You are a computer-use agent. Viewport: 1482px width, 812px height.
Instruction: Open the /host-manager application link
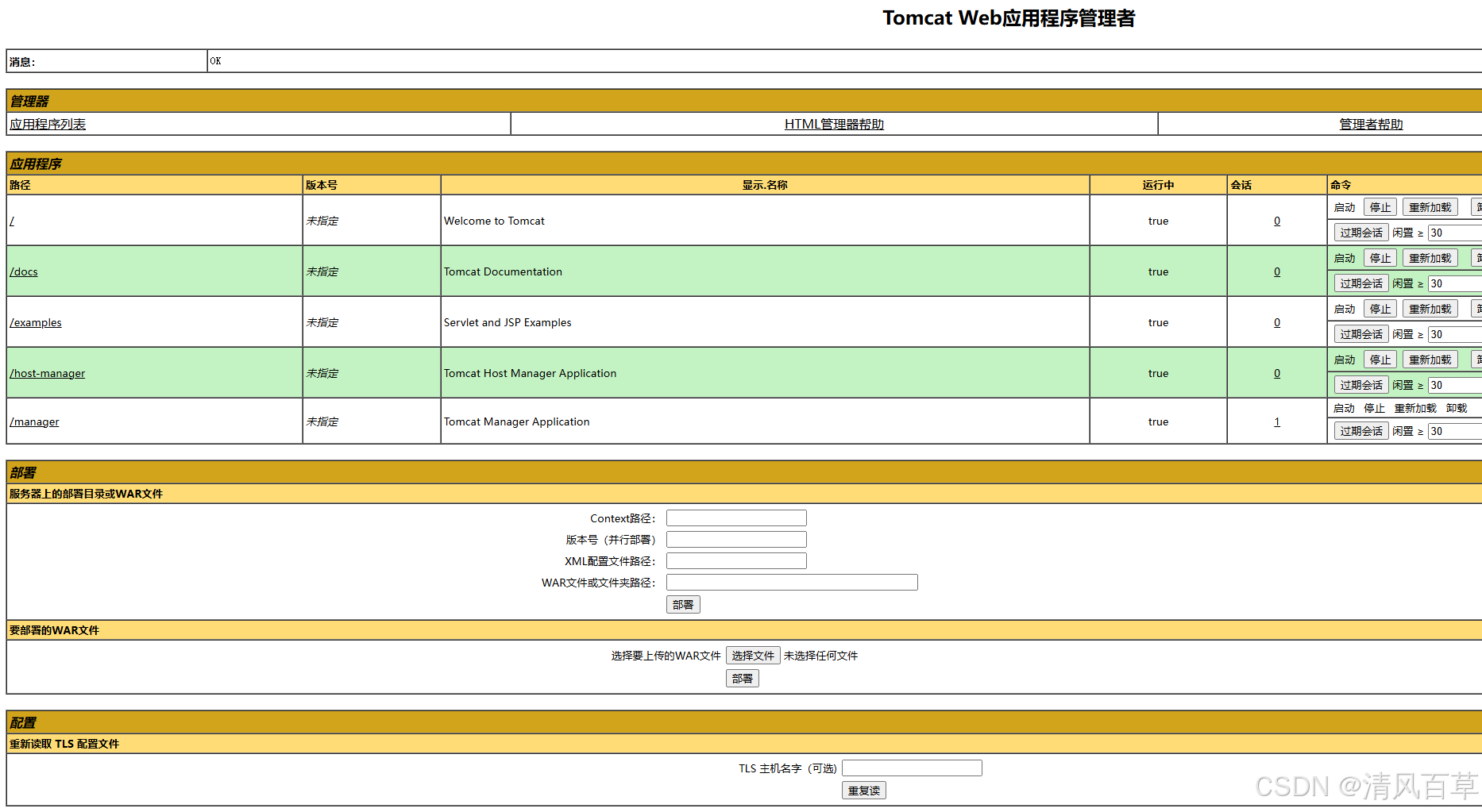(48, 373)
